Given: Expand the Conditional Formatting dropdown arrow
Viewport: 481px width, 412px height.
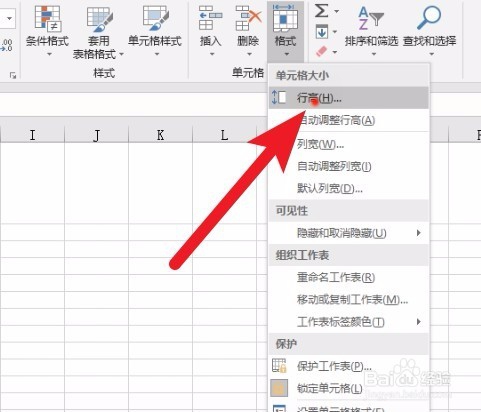Looking at the screenshot, I should (x=49, y=54).
